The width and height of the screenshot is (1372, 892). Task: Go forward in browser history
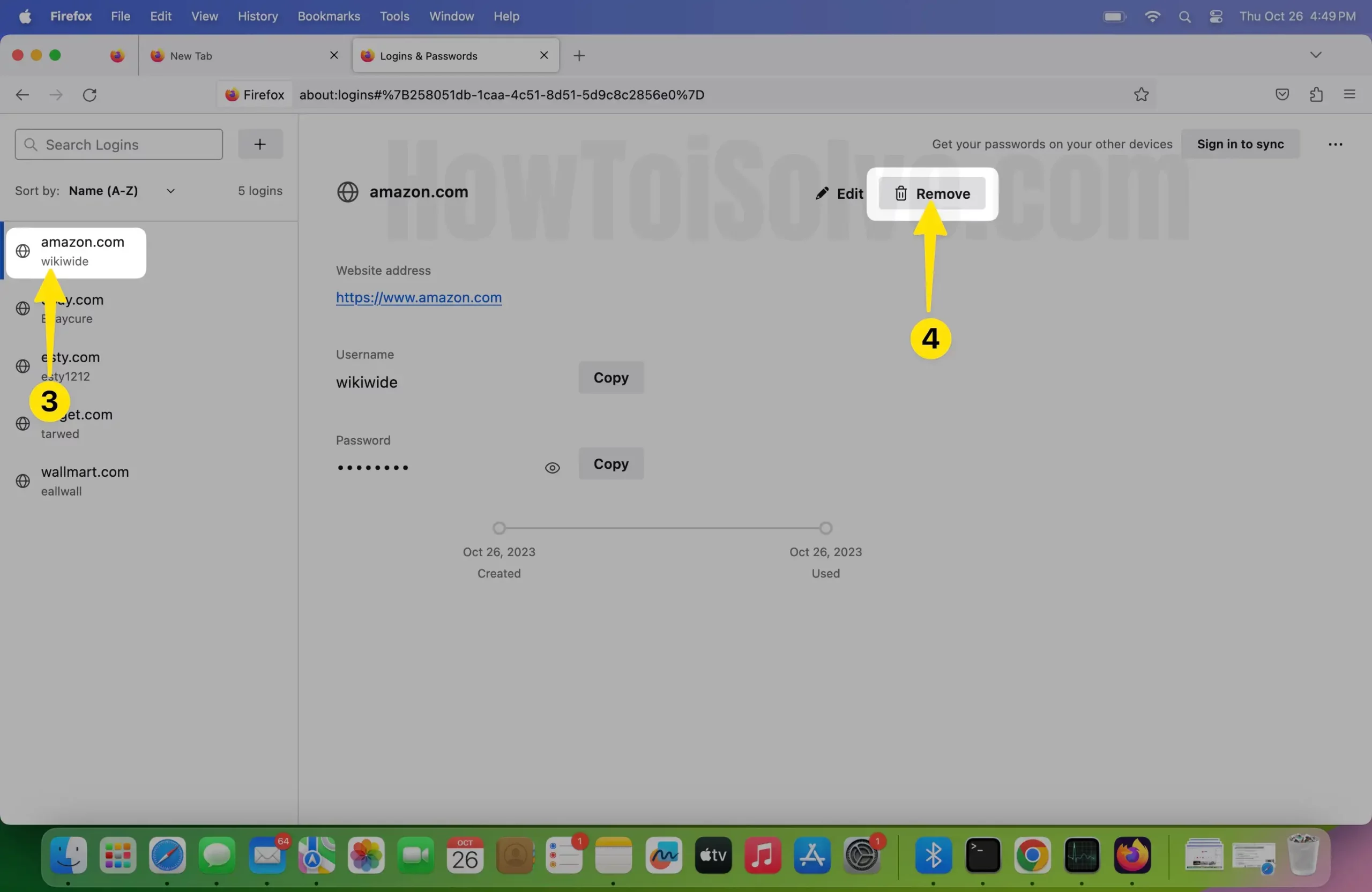[56, 95]
